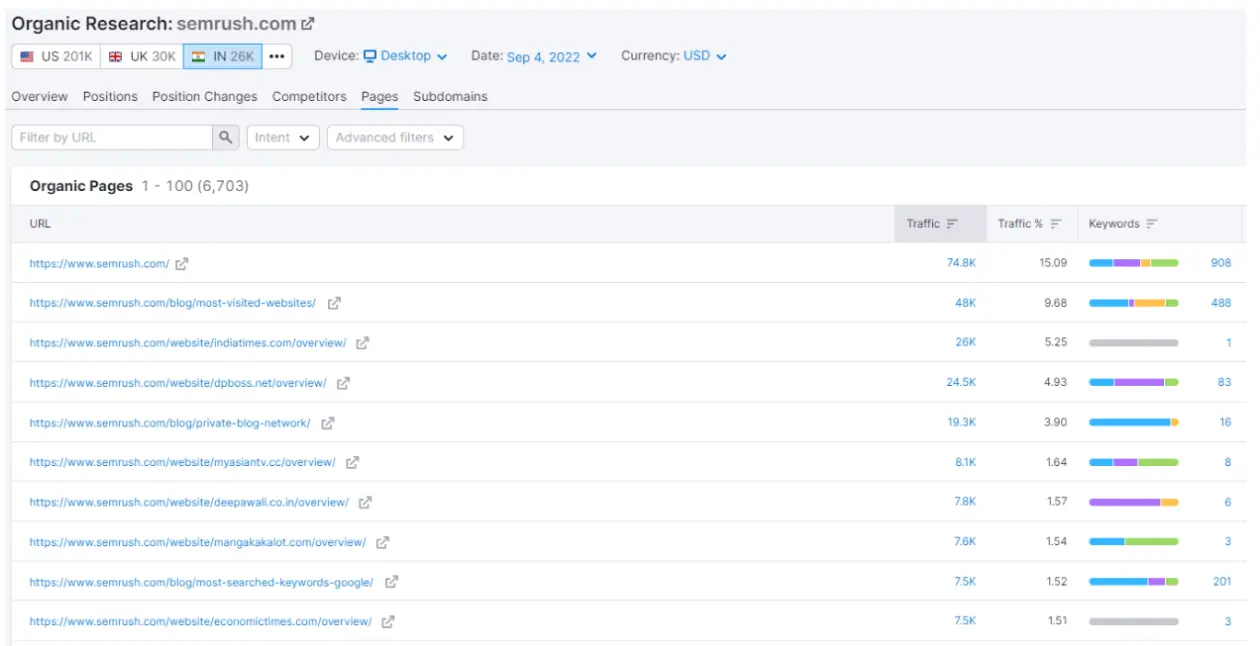Click the Traffic % column sort icon
The height and width of the screenshot is (646, 1260).
tap(1056, 224)
